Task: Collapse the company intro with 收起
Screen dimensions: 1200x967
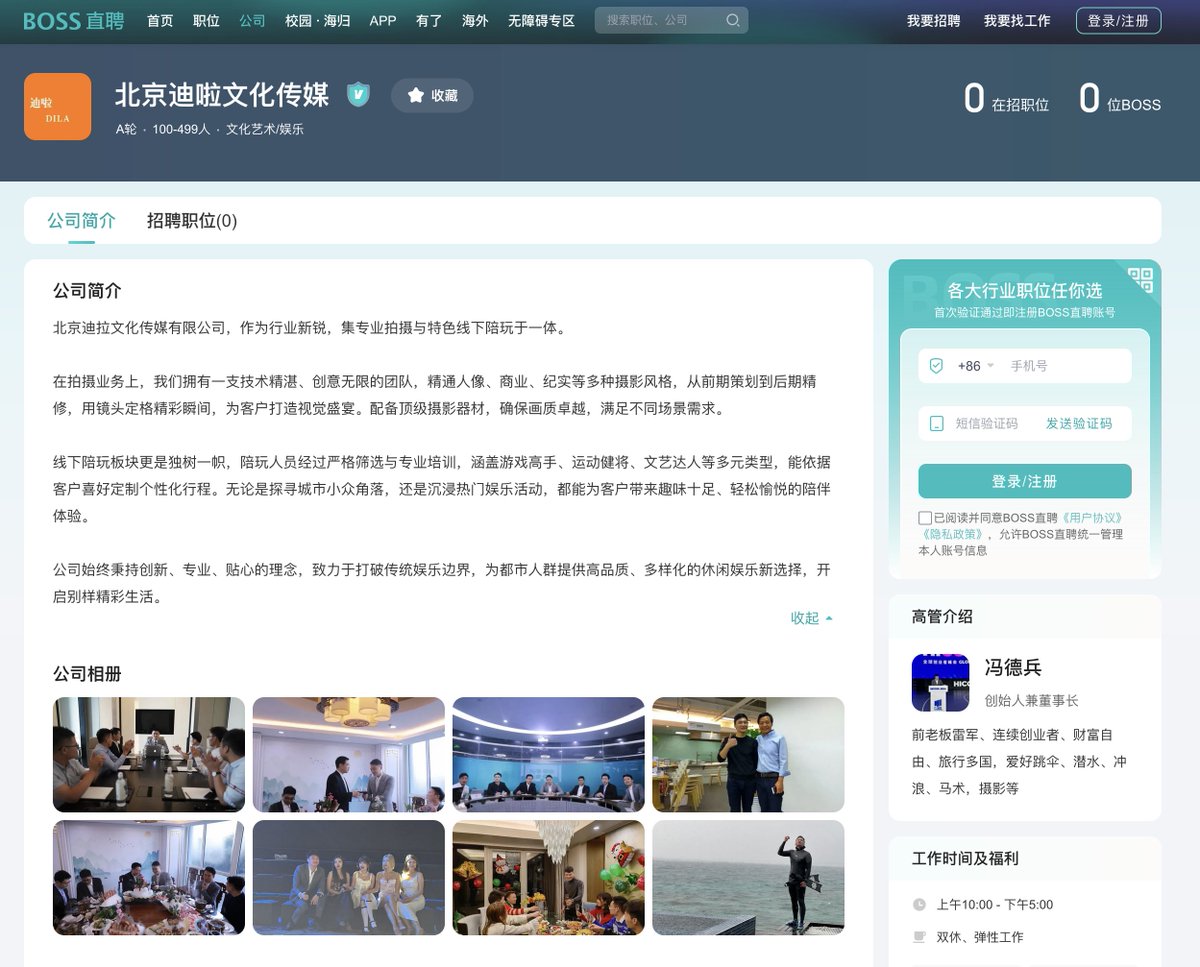Action: point(811,618)
